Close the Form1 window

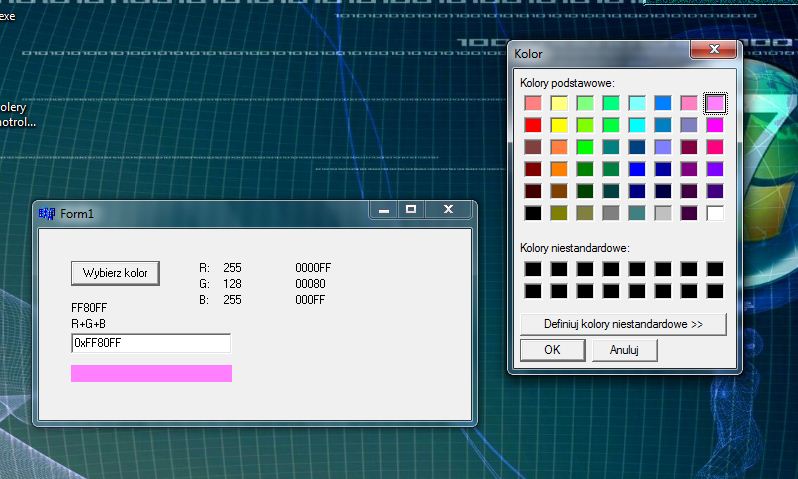click(x=448, y=210)
